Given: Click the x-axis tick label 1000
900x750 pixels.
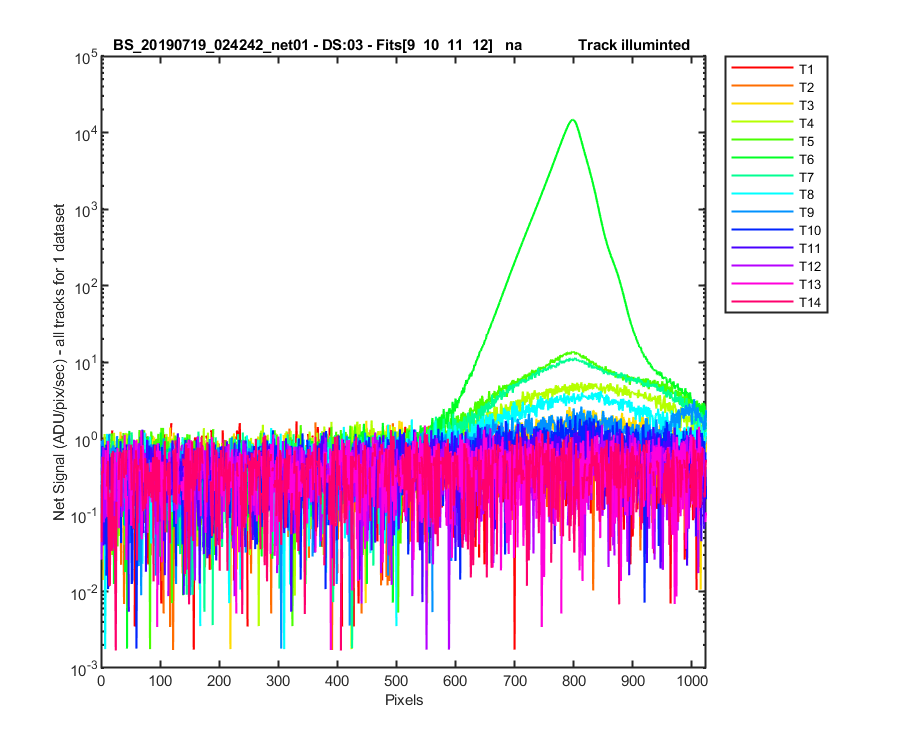Looking at the screenshot, I should click(x=692, y=681).
